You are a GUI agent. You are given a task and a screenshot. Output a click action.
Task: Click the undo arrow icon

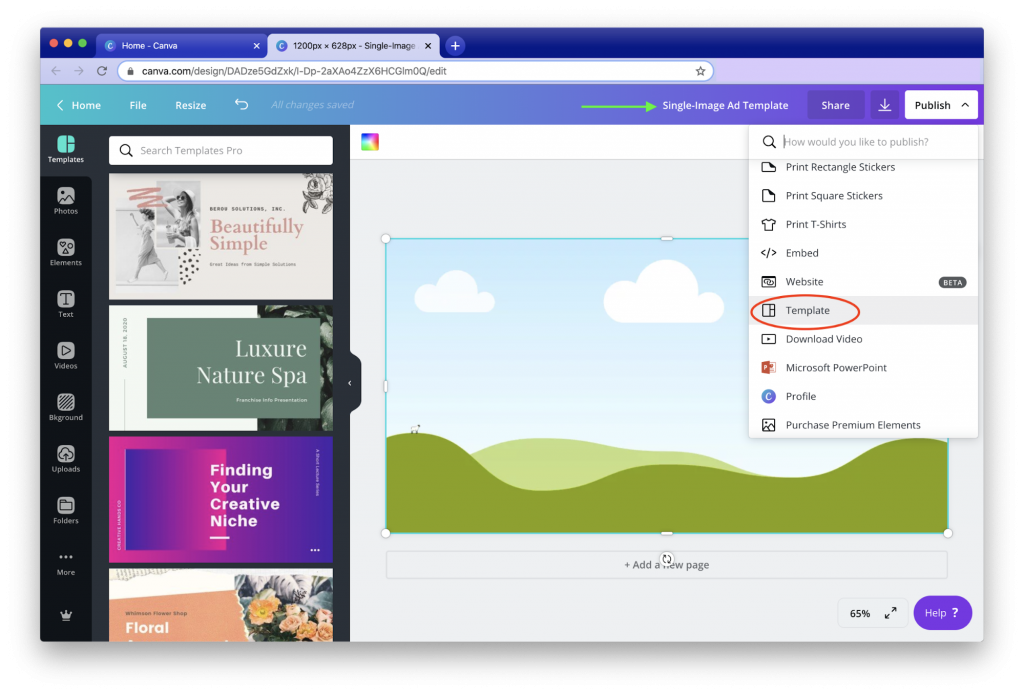(x=241, y=105)
